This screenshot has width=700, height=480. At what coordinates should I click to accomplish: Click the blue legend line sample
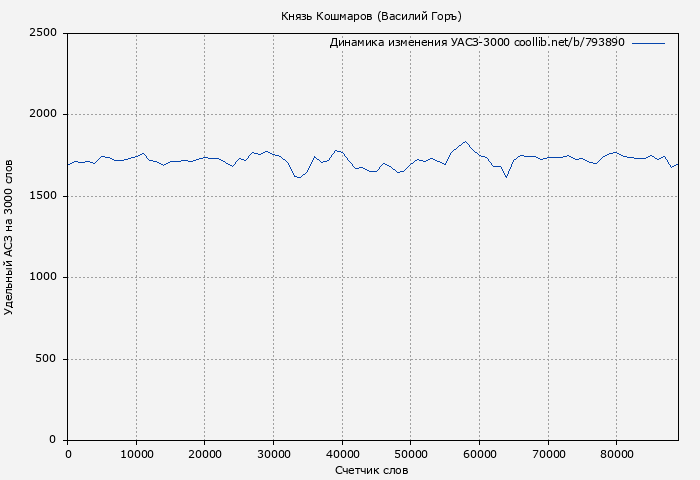tap(648, 43)
